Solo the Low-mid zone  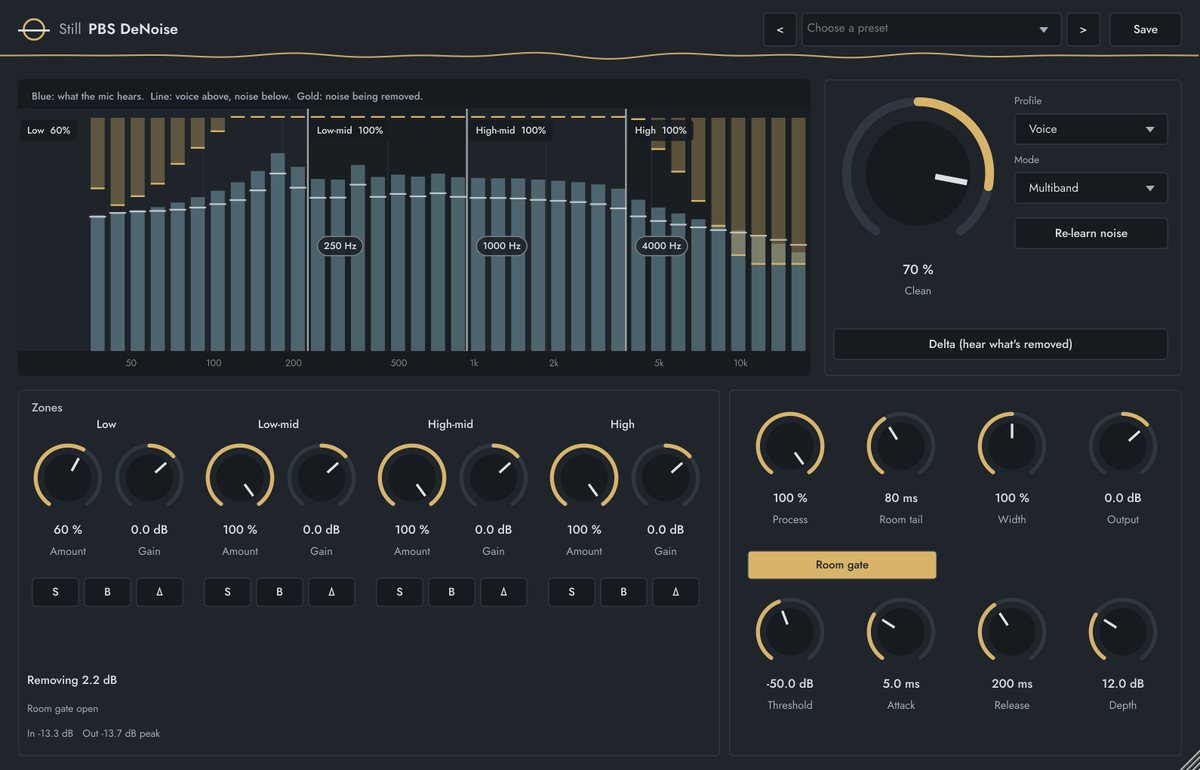(228, 592)
